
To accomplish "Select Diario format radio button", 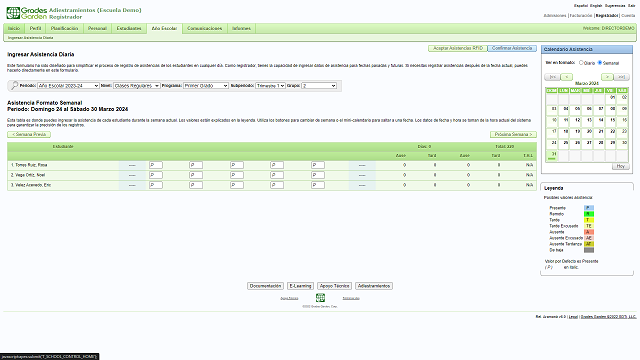I will click(581, 62).
